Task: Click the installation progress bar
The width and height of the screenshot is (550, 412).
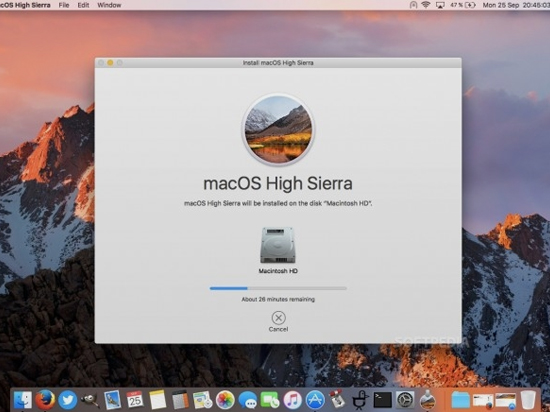Action: [x=278, y=288]
